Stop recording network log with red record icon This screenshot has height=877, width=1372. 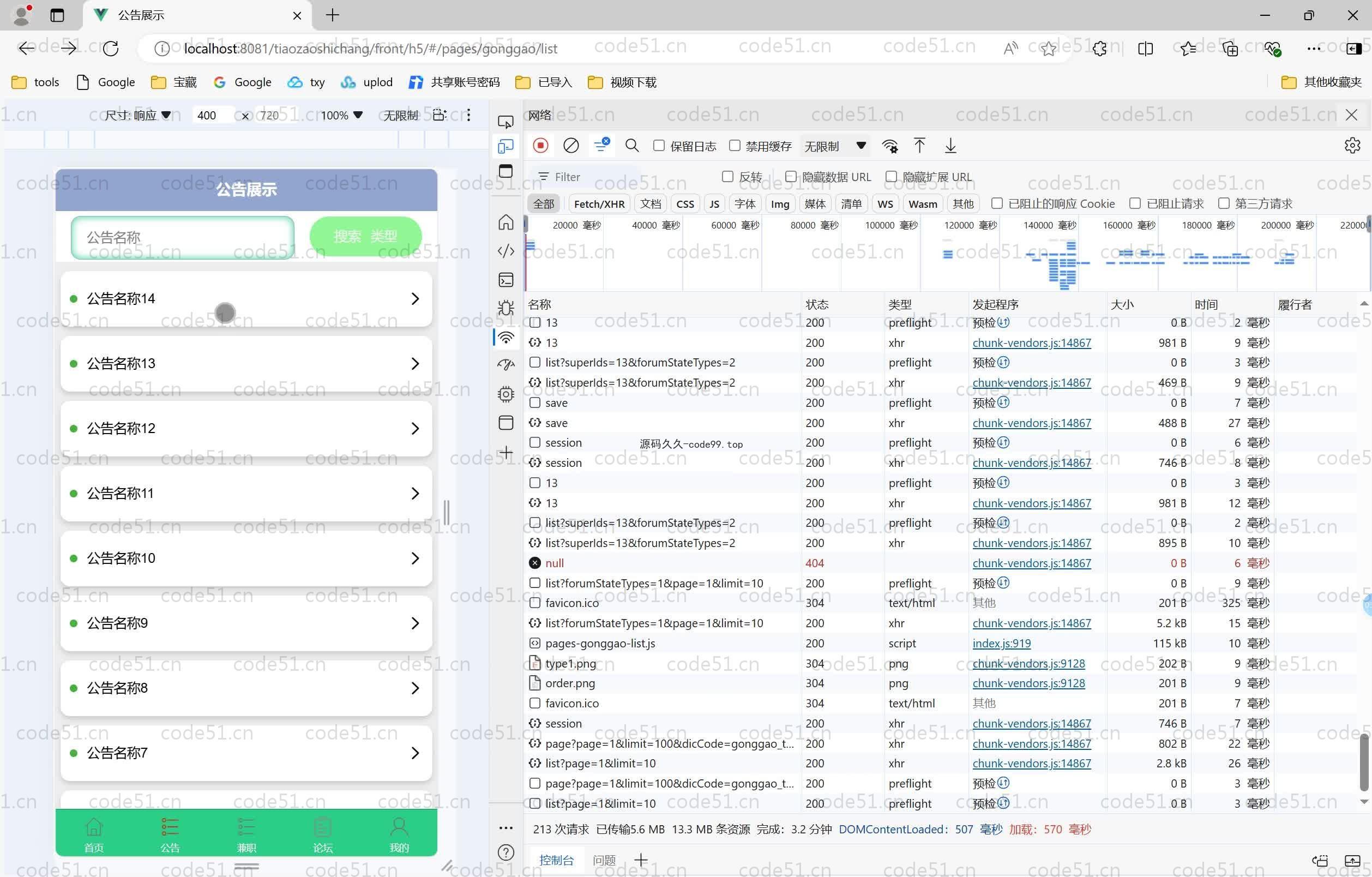coord(541,146)
